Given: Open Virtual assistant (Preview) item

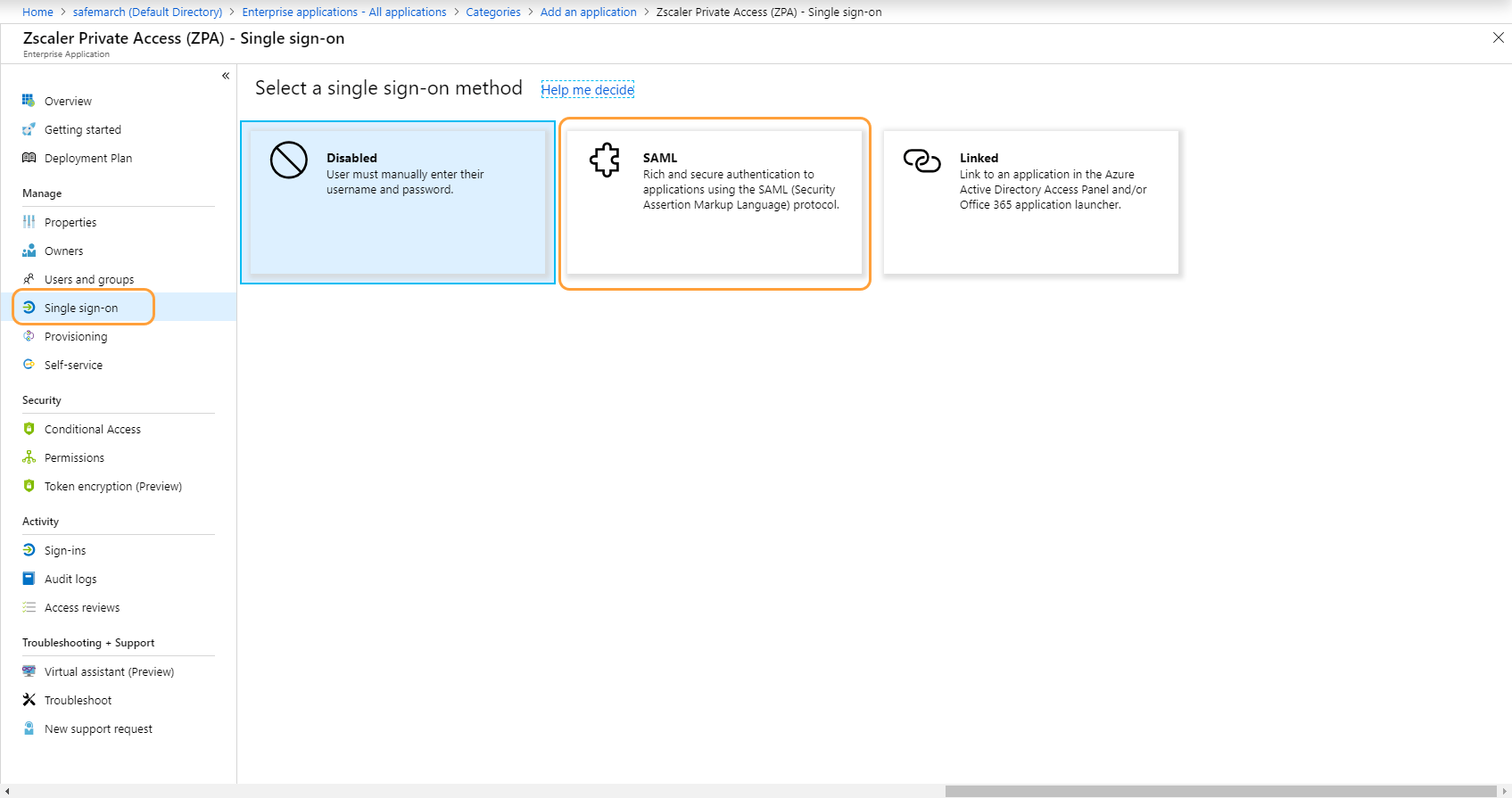Looking at the screenshot, I should click(110, 671).
